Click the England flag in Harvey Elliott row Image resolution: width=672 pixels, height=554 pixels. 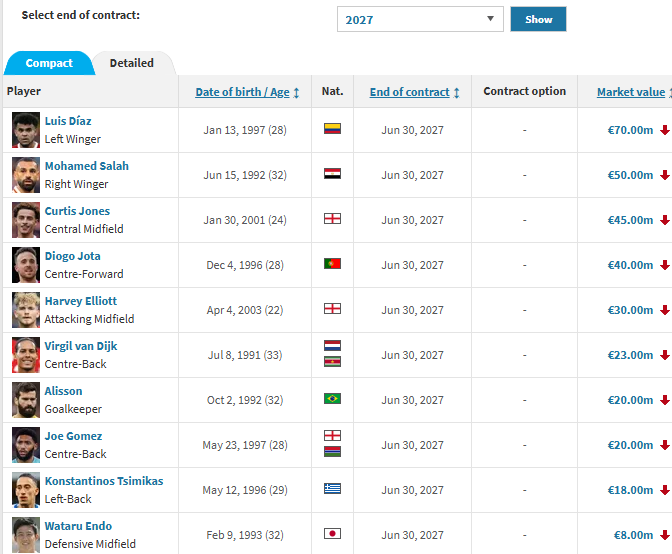332,308
